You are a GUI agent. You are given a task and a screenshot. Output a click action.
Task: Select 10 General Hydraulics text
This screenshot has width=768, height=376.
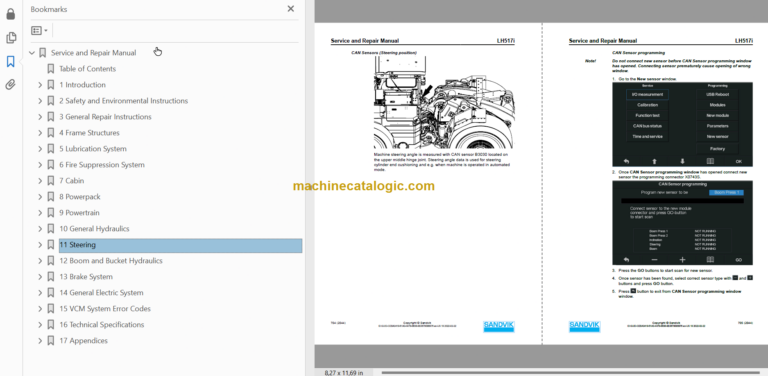coord(95,229)
